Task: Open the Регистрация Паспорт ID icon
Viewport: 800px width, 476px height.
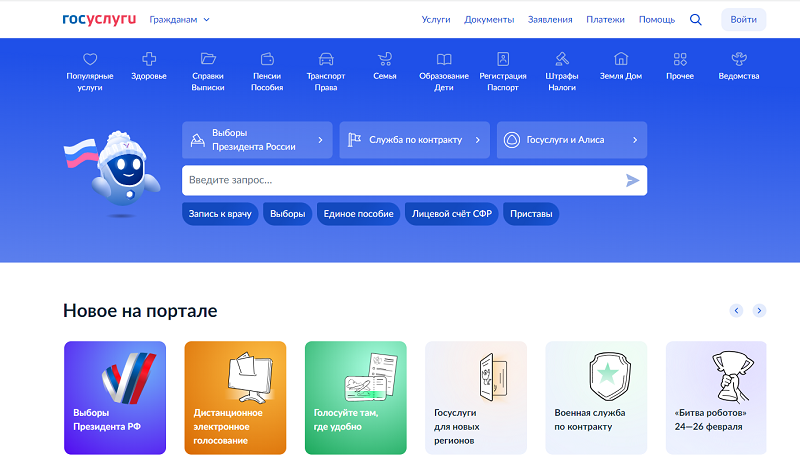Action: (x=503, y=59)
